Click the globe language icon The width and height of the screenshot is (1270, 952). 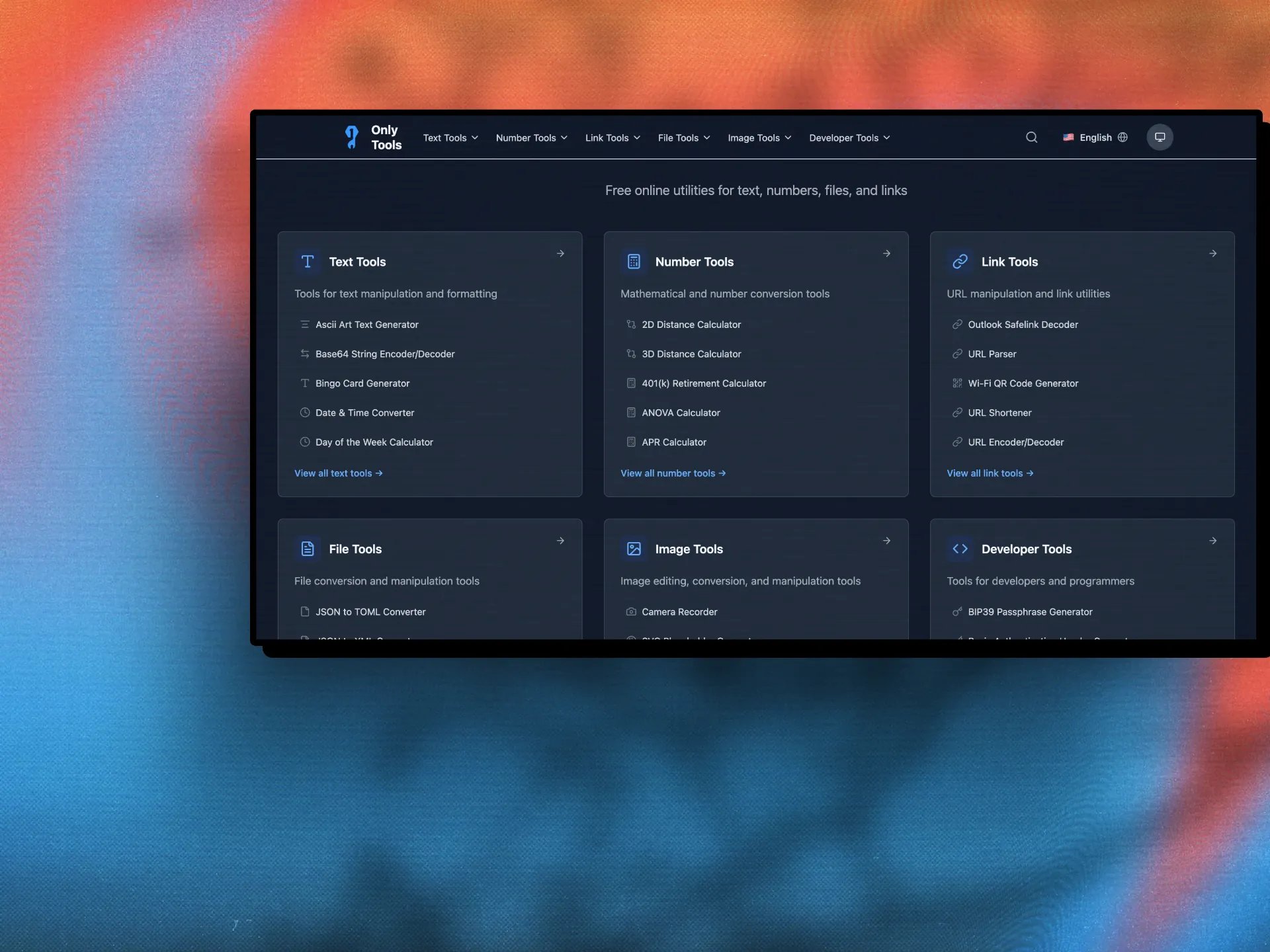(x=1122, y=138)
